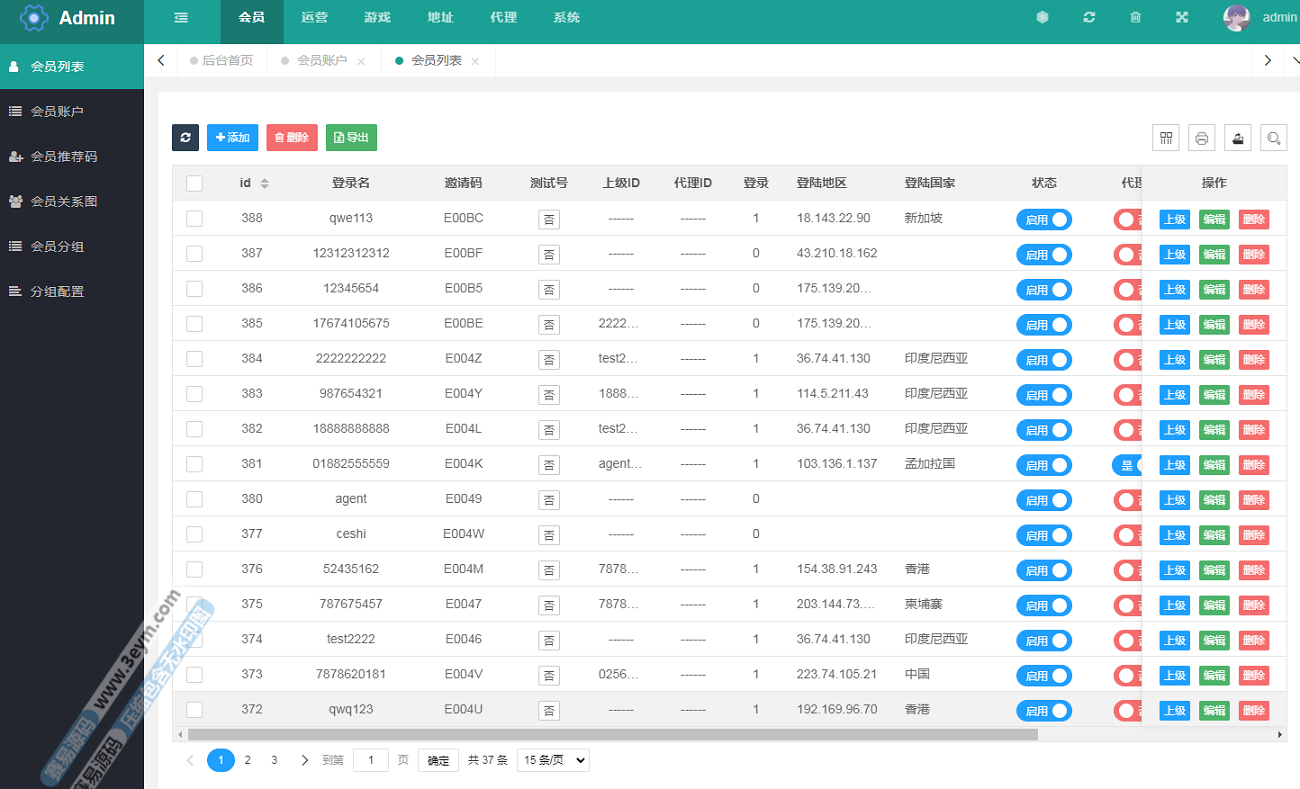Click the fullscreen icon in top header
Viewport: 1300px width, 789px height.
(x=1181, y=17)
